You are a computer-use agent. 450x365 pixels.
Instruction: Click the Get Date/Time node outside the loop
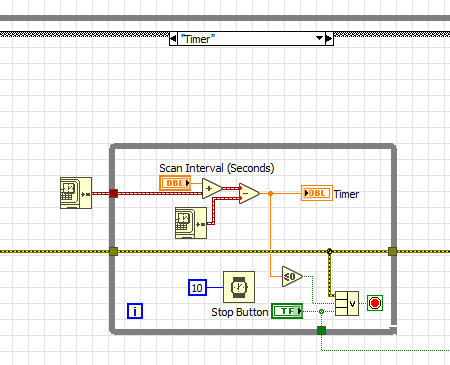coord(76,193)
